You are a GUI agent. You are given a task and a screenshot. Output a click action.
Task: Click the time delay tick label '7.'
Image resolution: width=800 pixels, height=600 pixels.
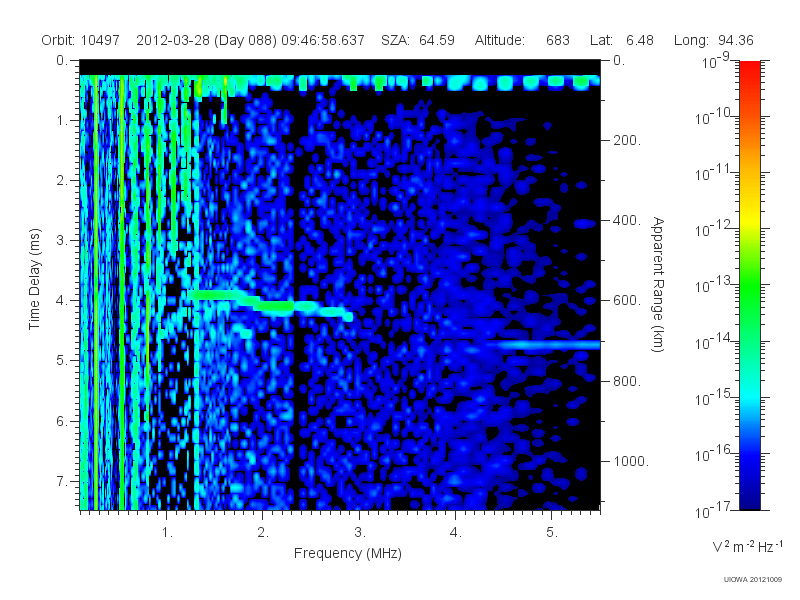pos(61,481)
